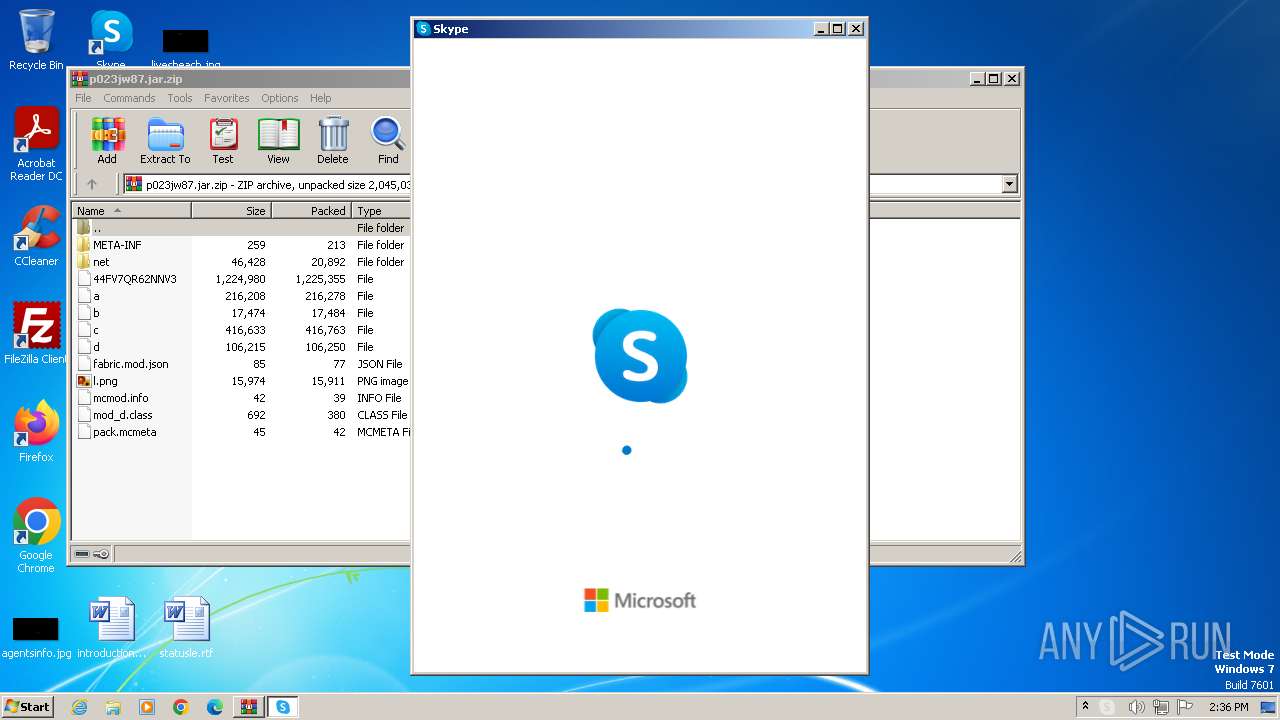Screen dimensions: 1280x720
Task: Click the Delete toolbar icon in WinRAR
Action: pos(333,141)
